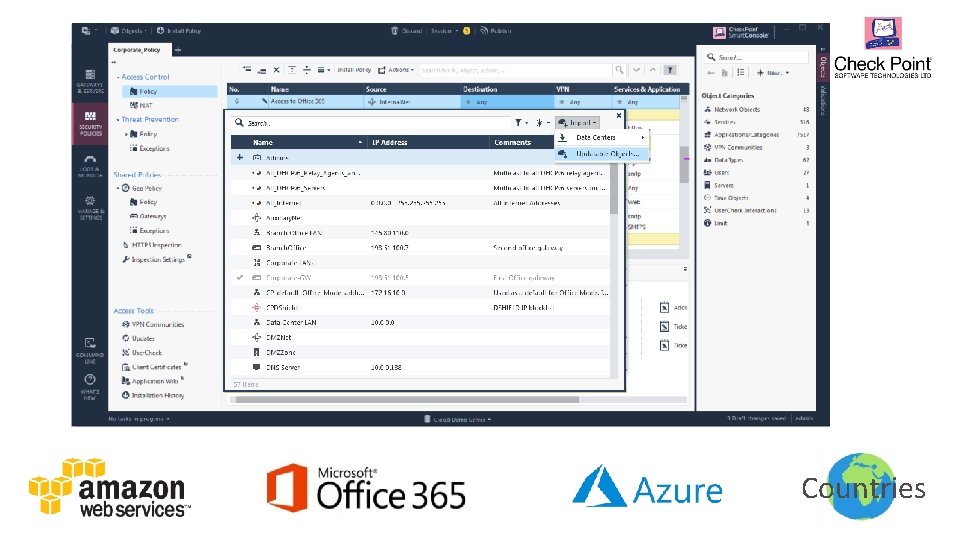This screenshot has width=960, height=540.
Task: Toggle checkmark on Corporate-GW row
Action: point(240,277)
